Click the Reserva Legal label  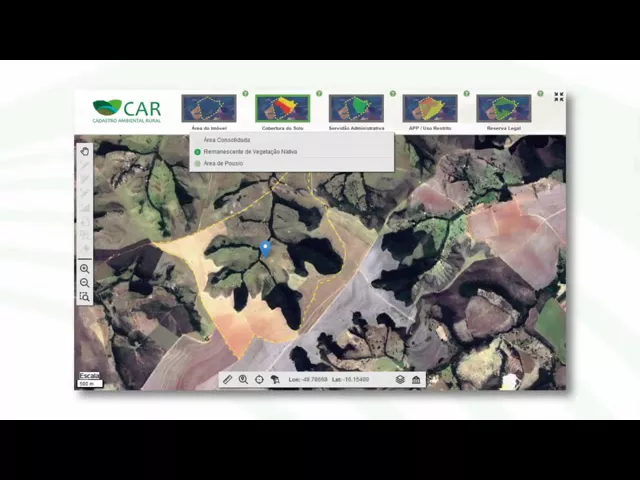click(x=504, y=128)
